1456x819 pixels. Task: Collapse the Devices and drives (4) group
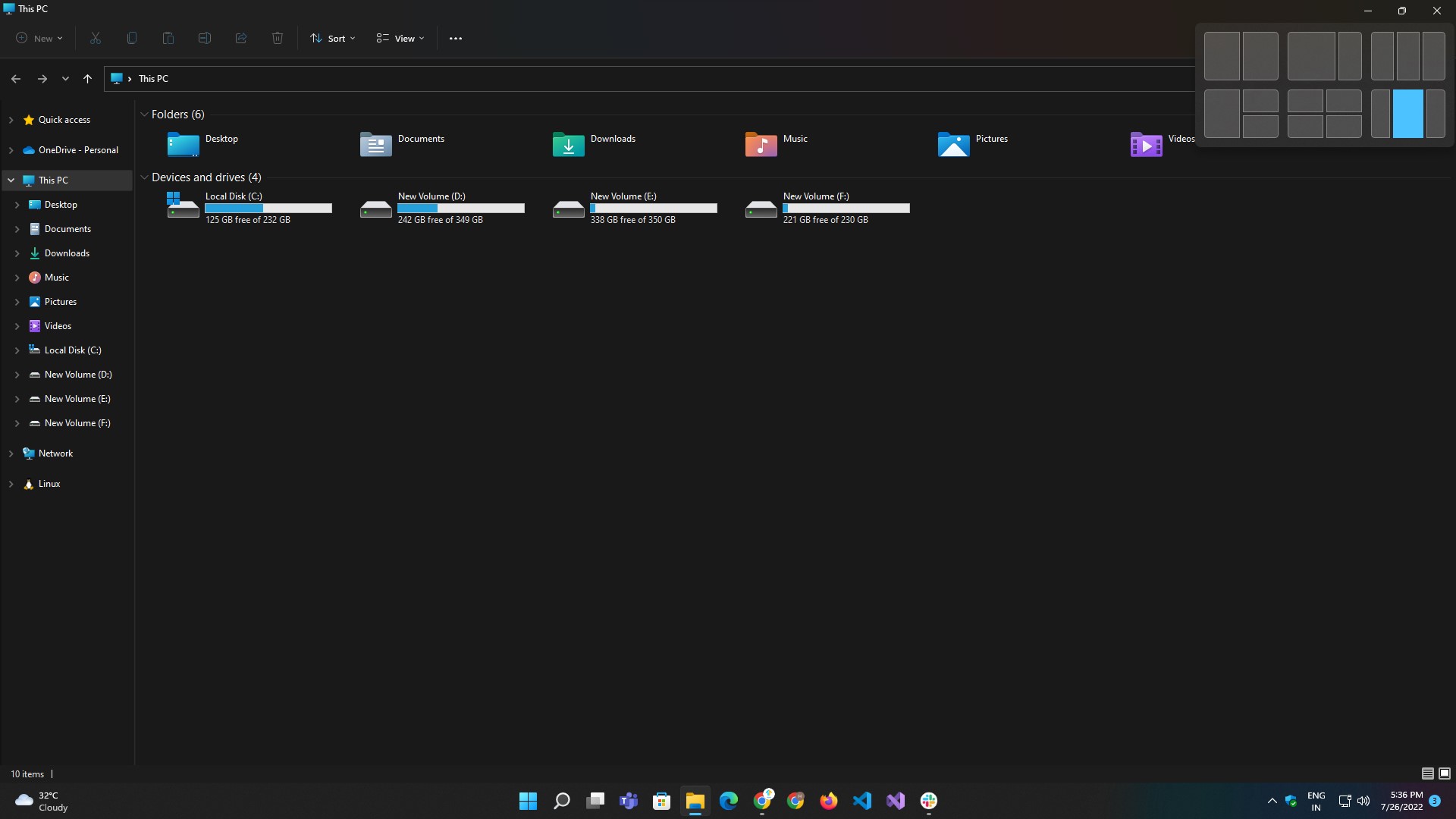pyautogui.click(x=144, y=177)
